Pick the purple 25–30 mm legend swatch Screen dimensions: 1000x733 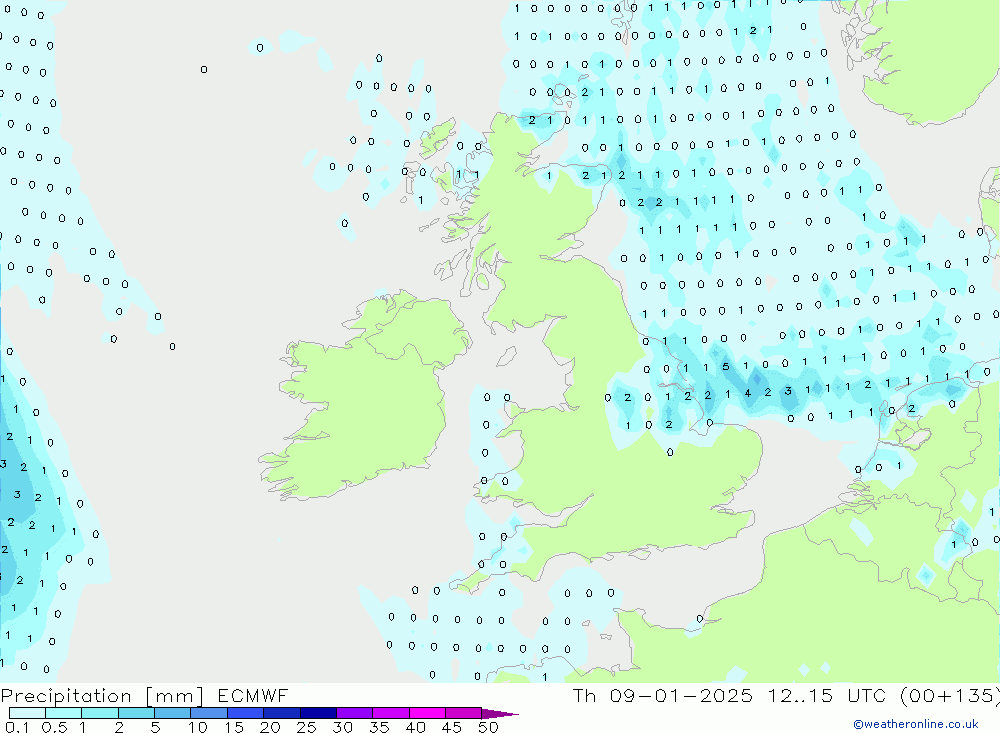318,714
